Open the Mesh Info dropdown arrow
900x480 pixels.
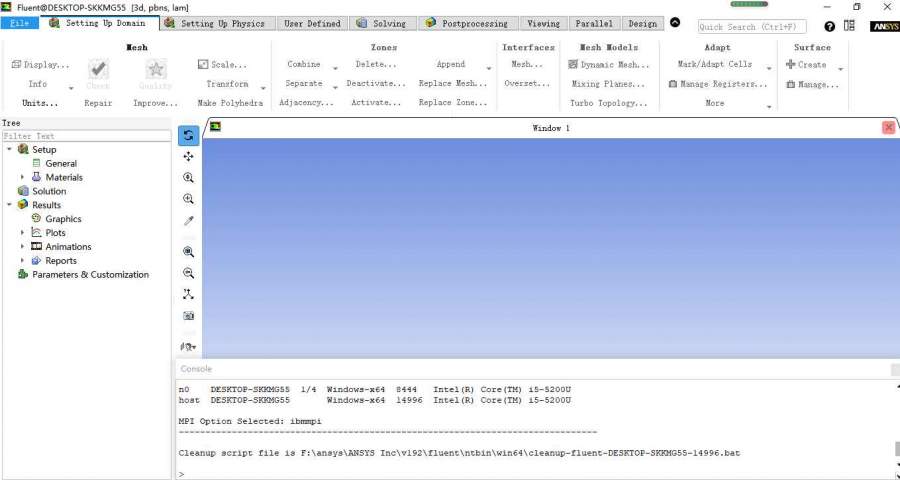coord(71,88)
